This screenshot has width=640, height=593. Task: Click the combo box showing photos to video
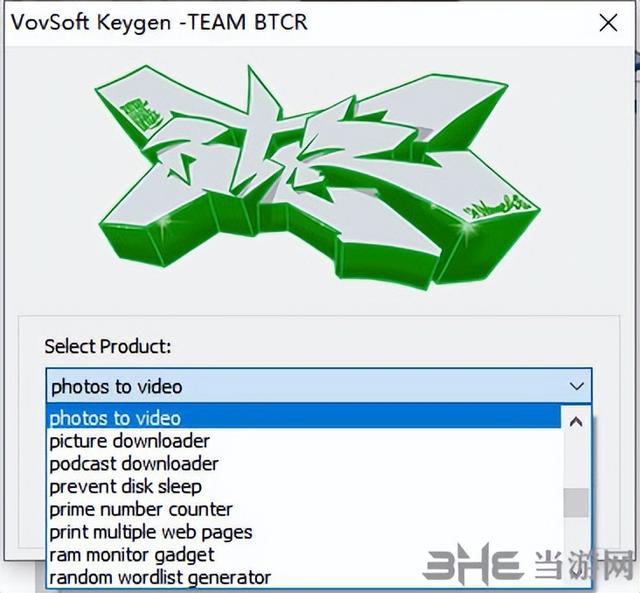pos(319,386)
